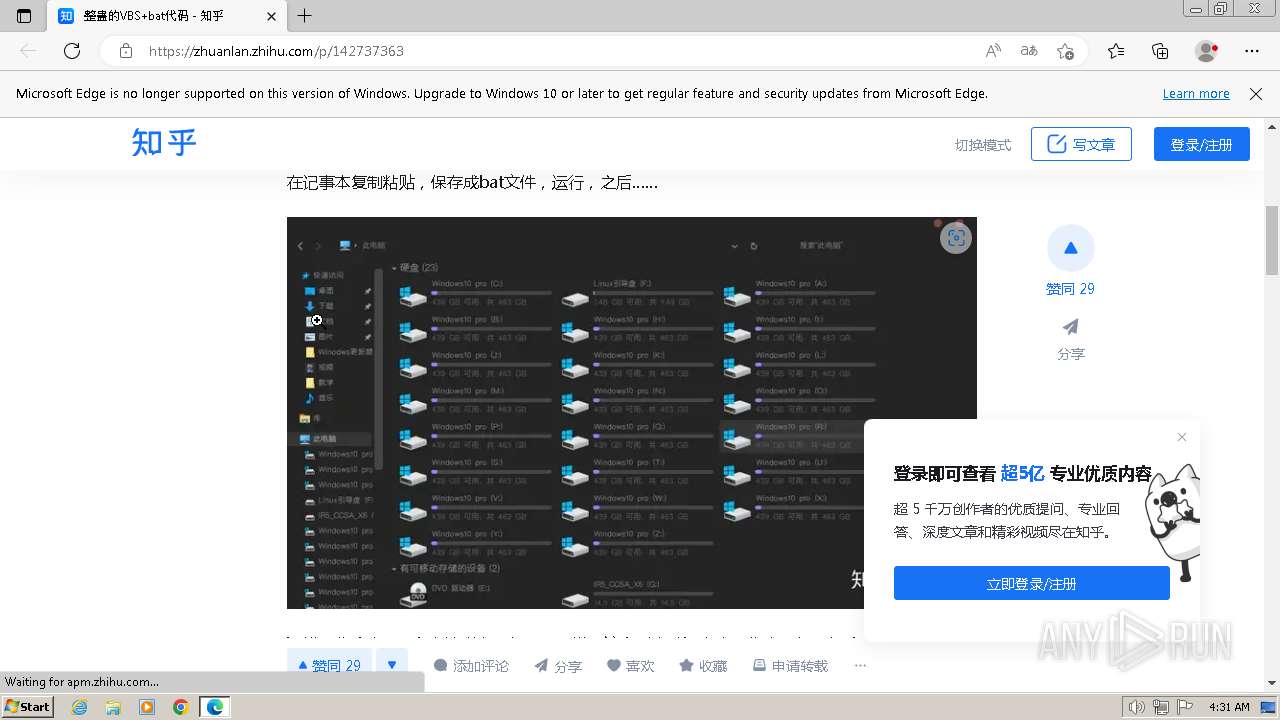View site information lock icon
The width and height of the screenshot is (1280, 720).
click(x=126, y=51)
